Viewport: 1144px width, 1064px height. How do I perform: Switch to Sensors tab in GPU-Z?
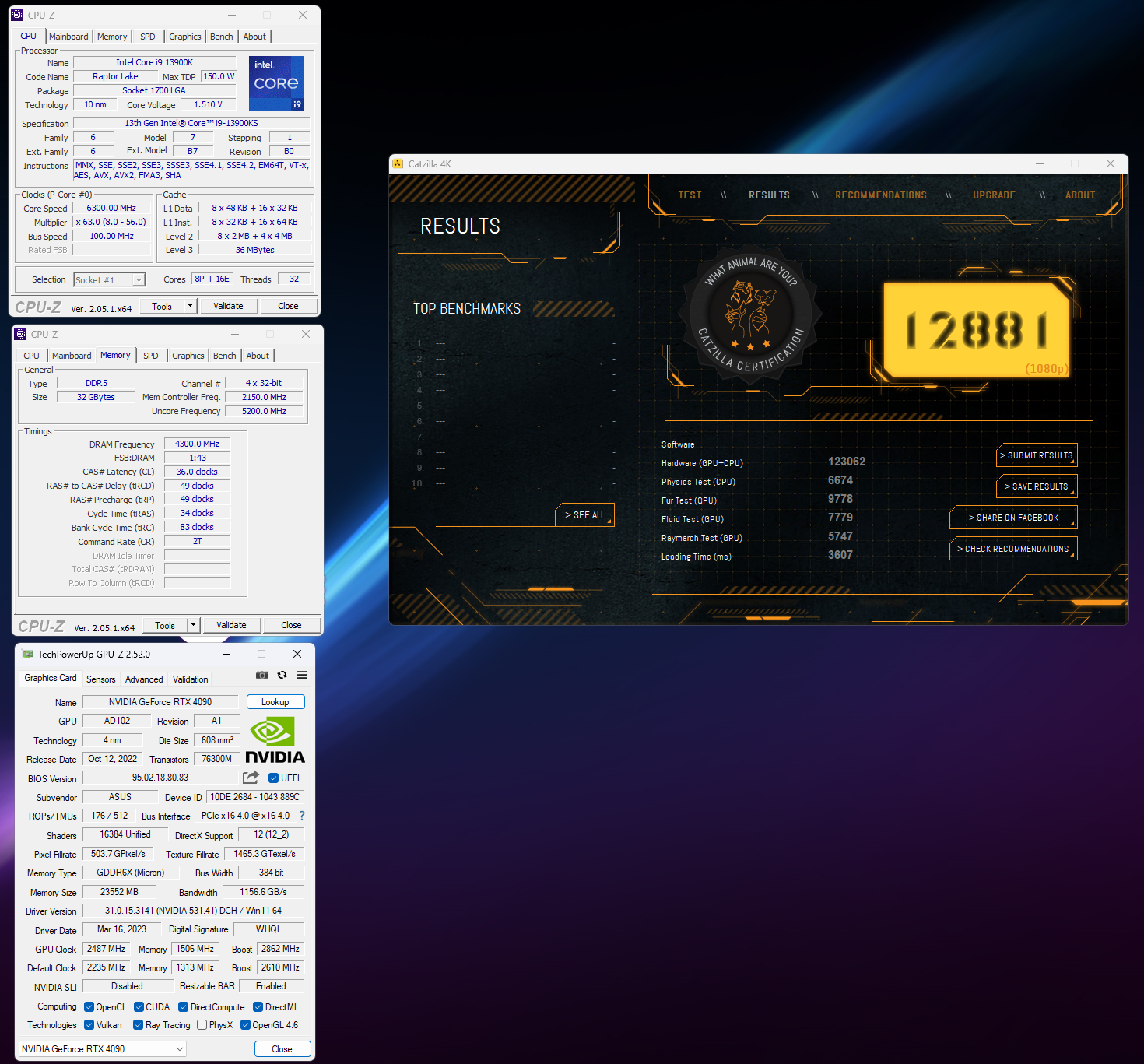[x=101, y=679]
